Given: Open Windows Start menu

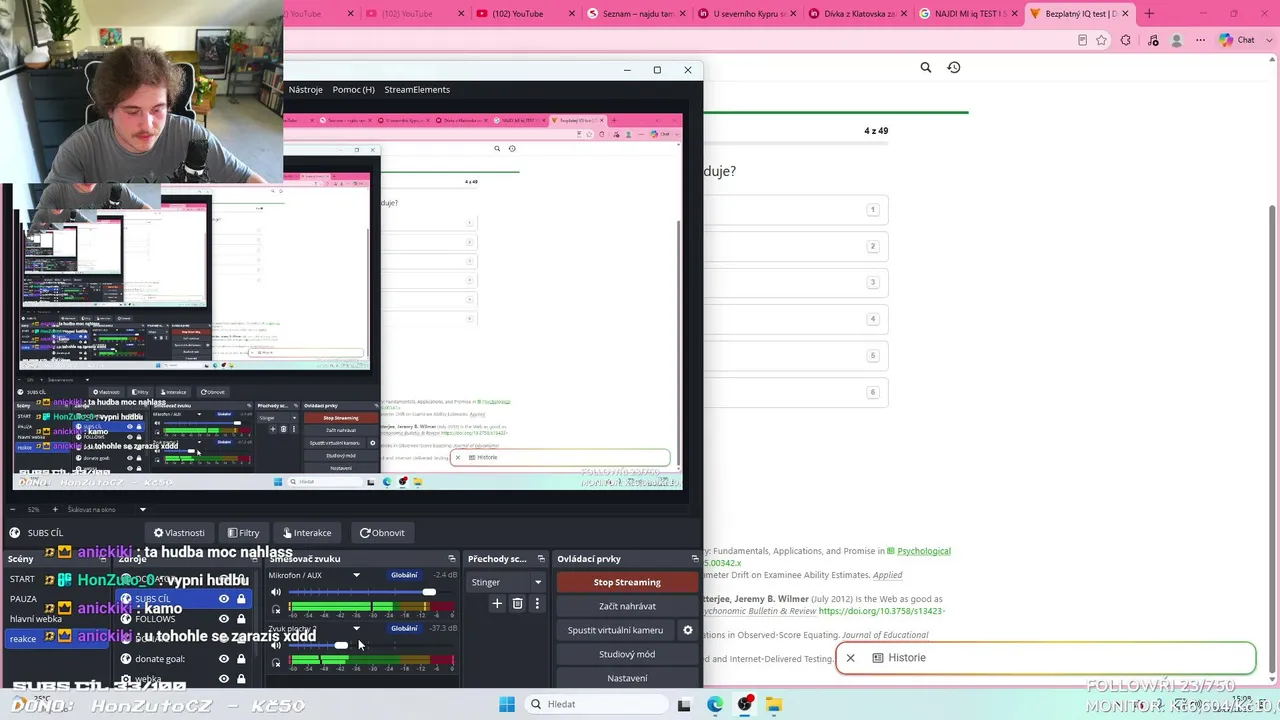Looking at the screenshot, I should [x=507, y=704].
